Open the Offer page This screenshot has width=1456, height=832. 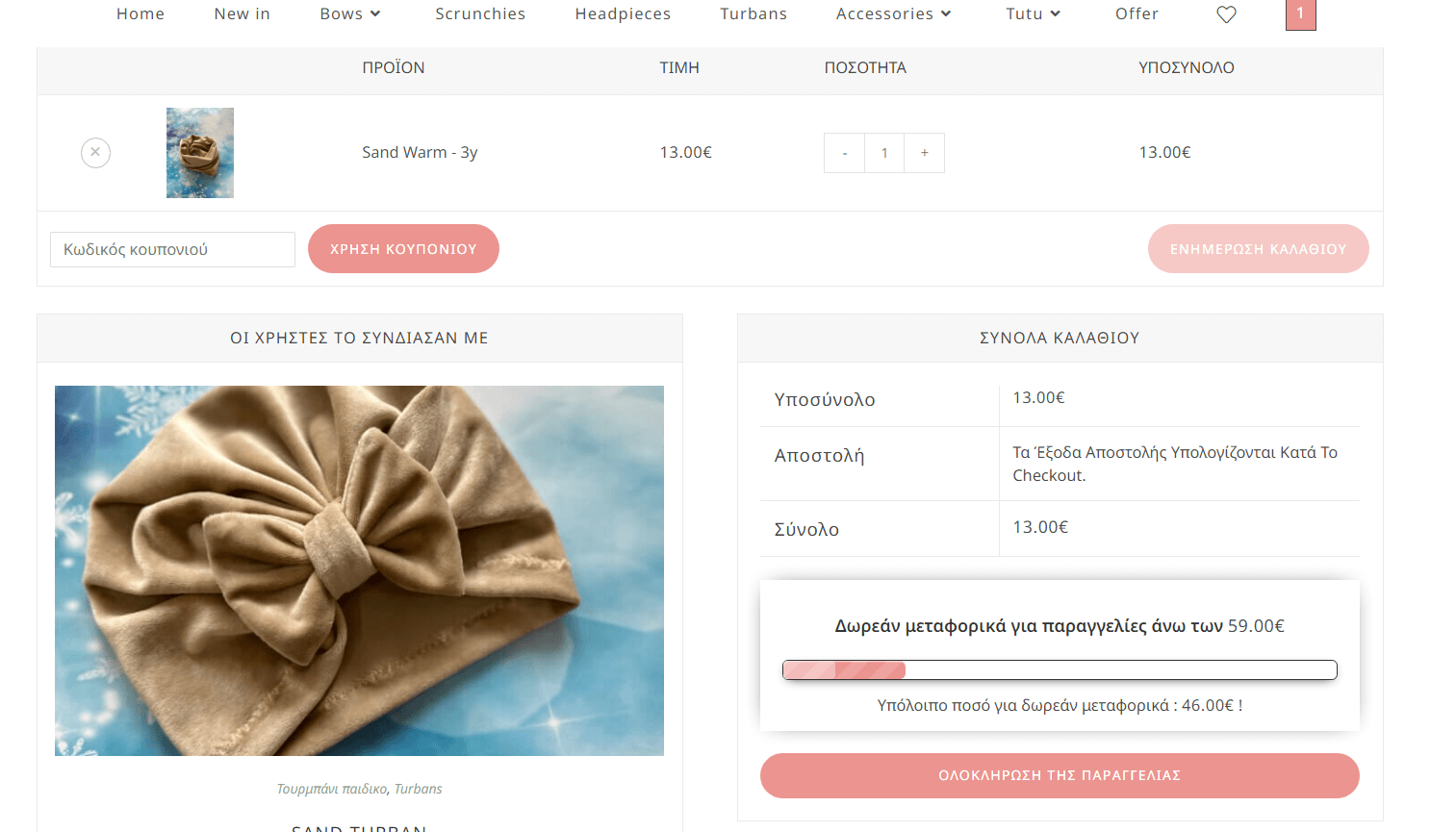click(x=1137, y=13)
